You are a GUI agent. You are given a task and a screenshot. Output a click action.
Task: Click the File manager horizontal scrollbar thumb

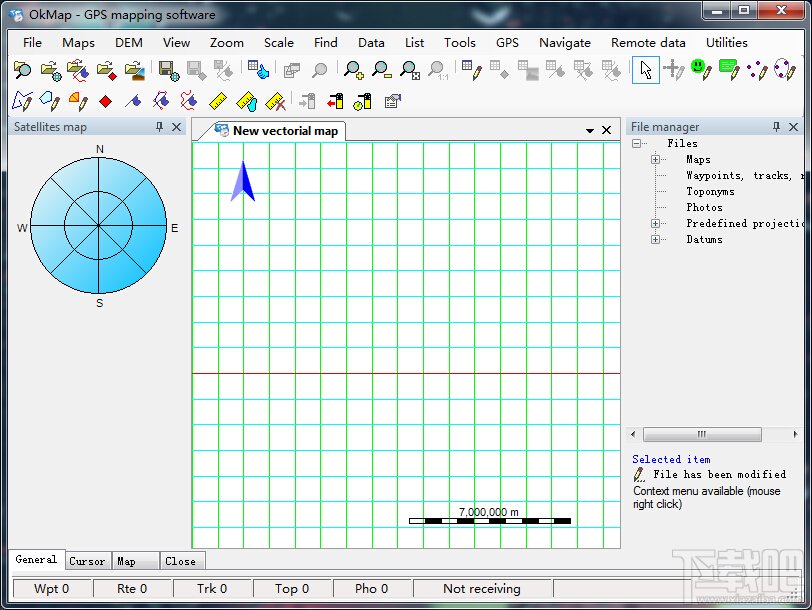[x=702, y=435]
